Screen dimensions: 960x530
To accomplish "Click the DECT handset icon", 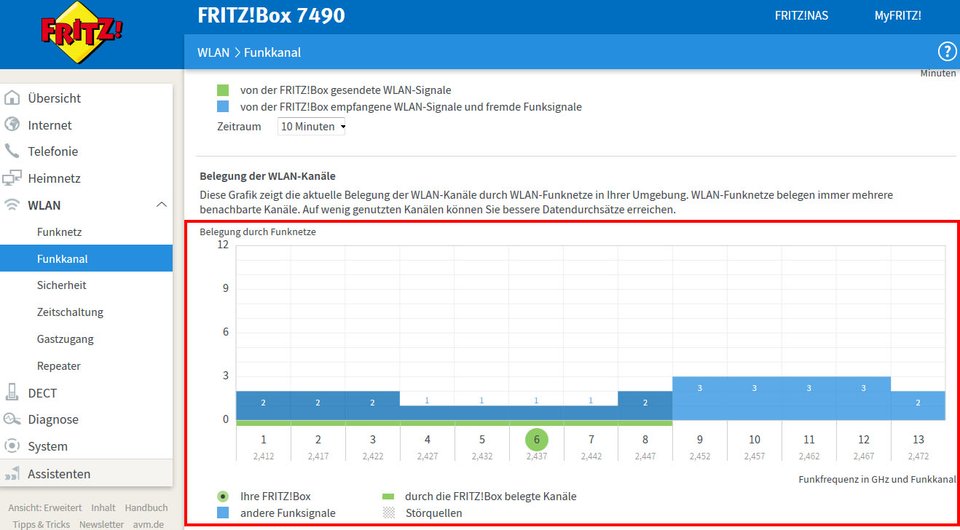I will click(12, 392).
